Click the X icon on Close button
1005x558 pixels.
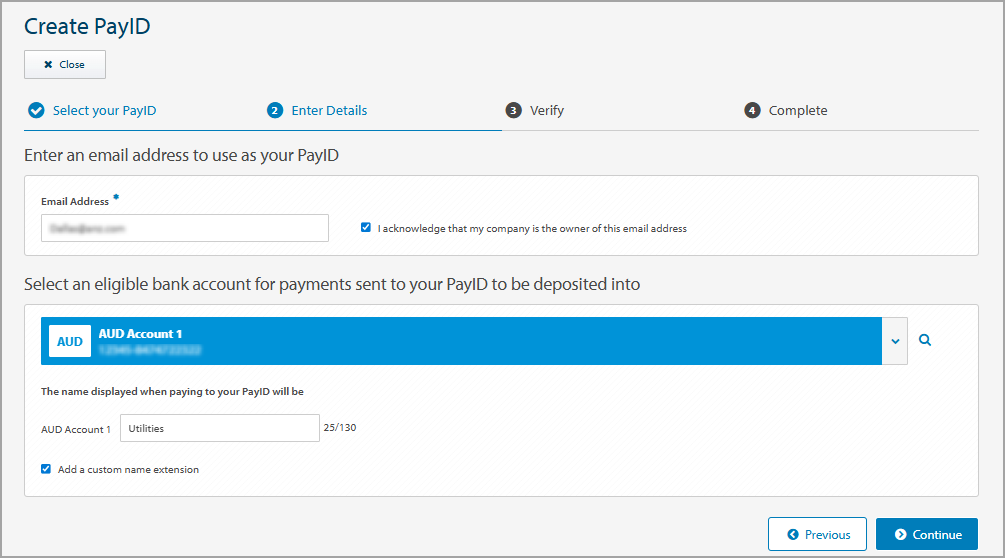coord(48,65)
